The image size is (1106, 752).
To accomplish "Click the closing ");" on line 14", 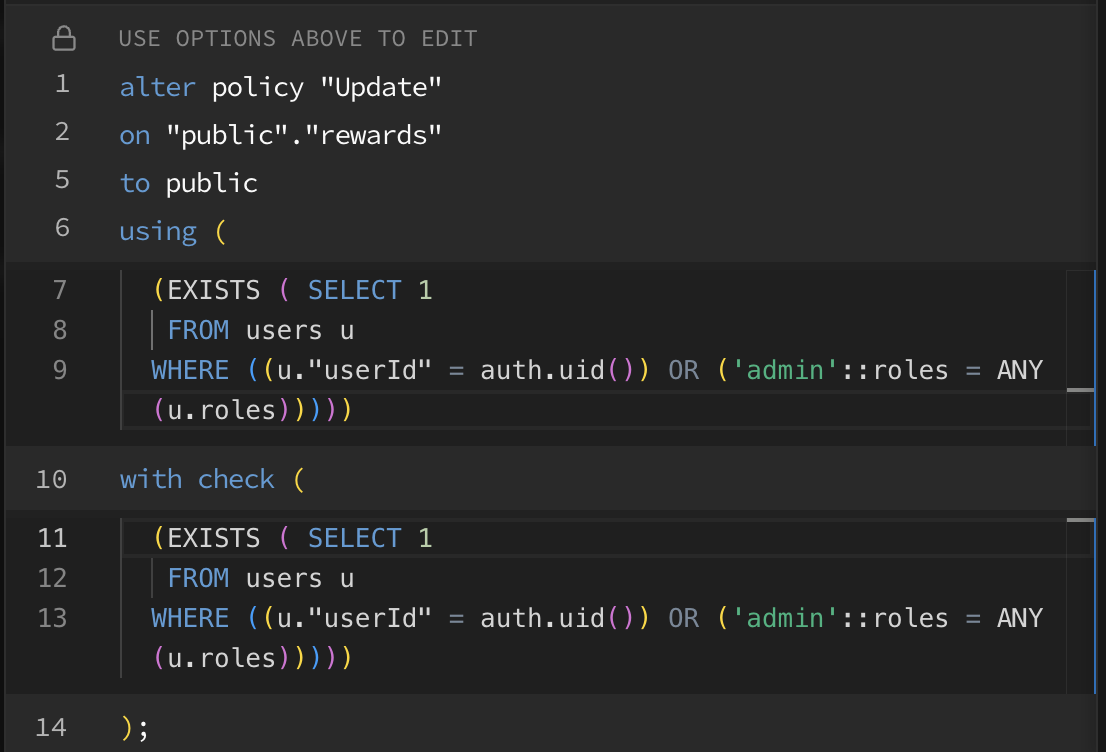I will pos(132,727).
